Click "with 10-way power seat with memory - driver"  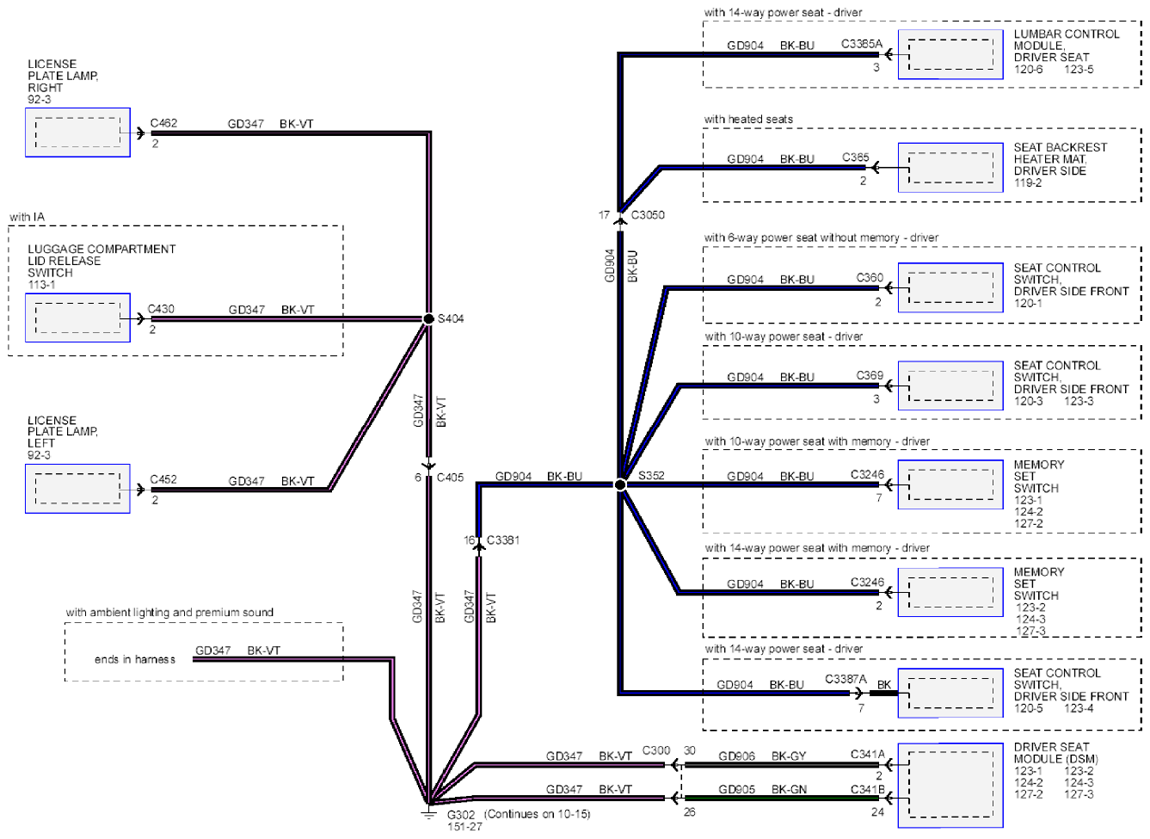[817, 442]
